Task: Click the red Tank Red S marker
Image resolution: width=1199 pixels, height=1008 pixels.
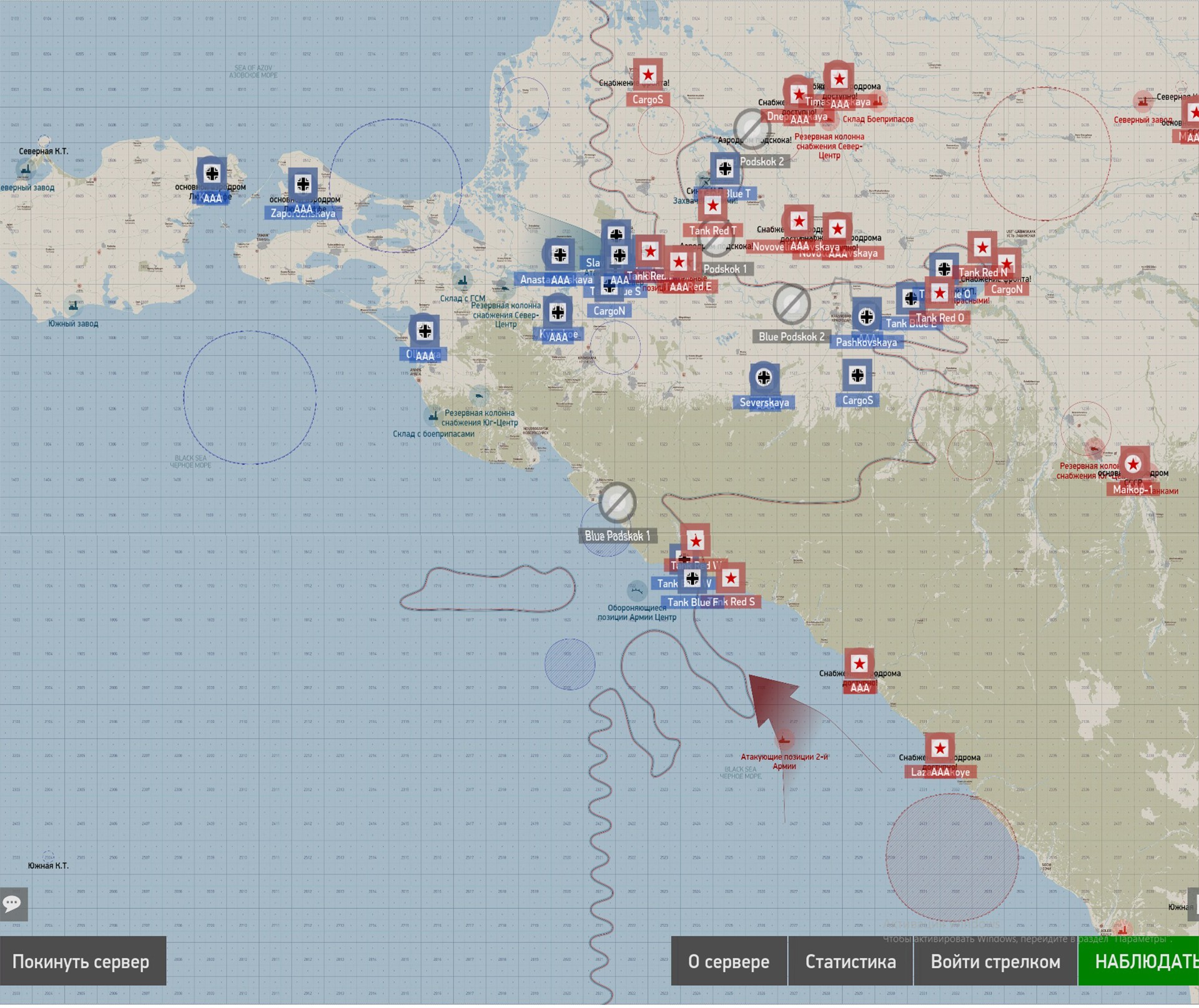Action: click(x=731, y=578)
